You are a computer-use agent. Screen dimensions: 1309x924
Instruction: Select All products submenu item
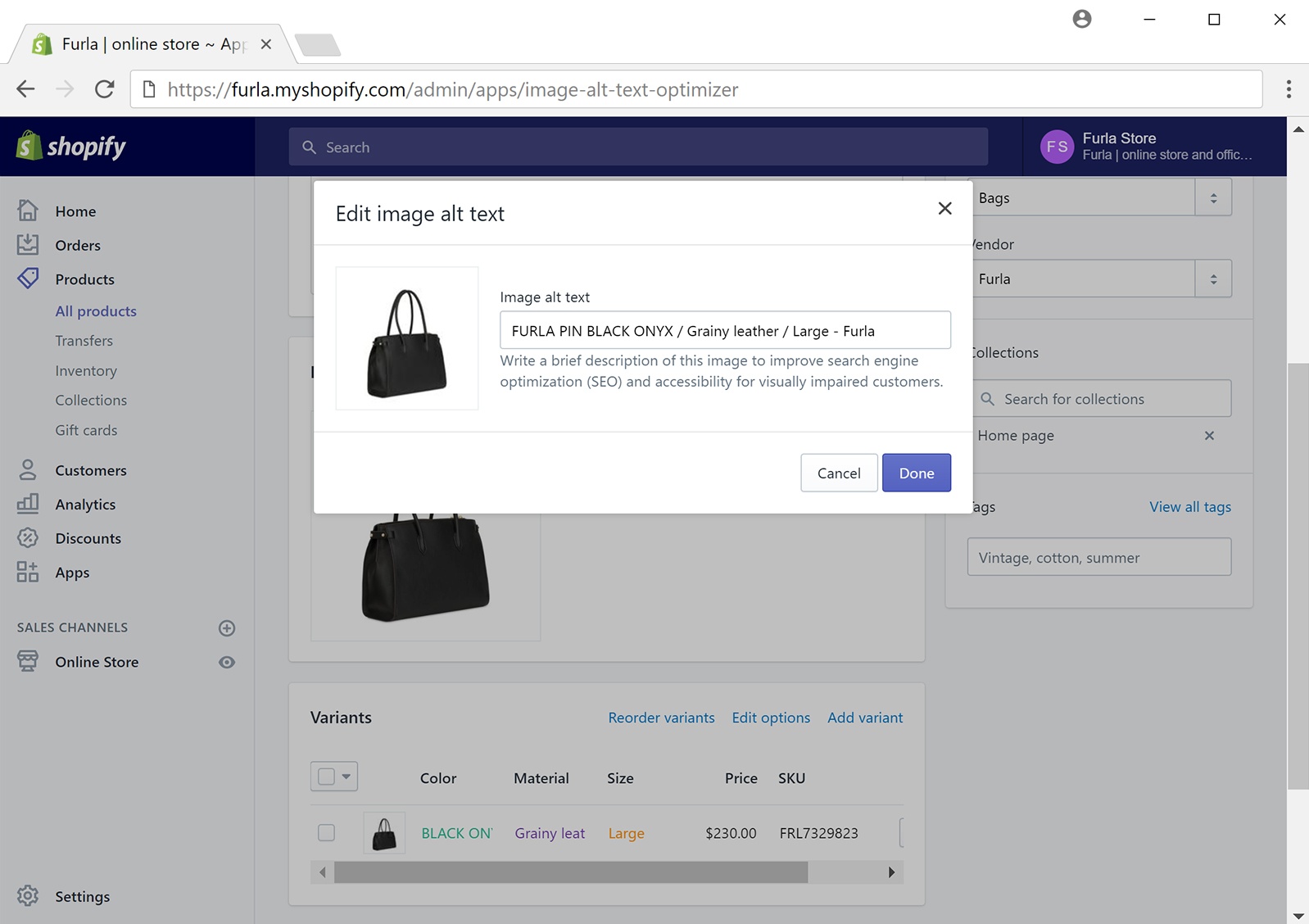(96, 311)
